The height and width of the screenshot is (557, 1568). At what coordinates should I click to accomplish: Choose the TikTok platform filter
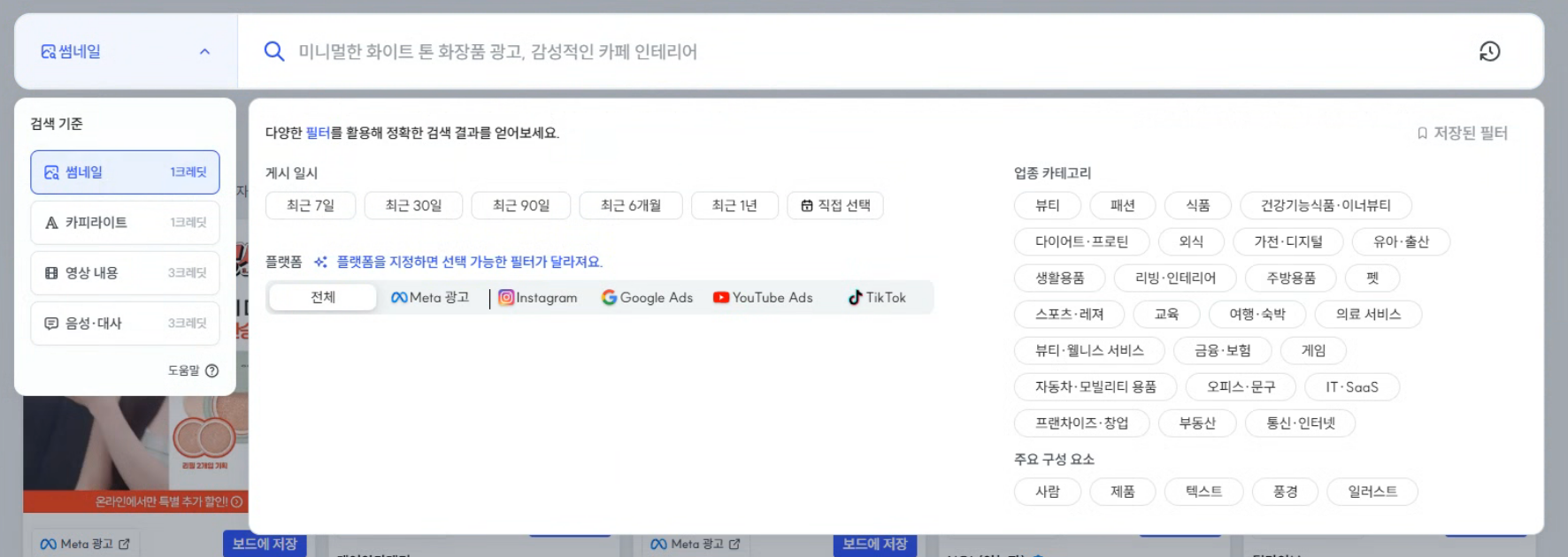[x=877, y=297]
